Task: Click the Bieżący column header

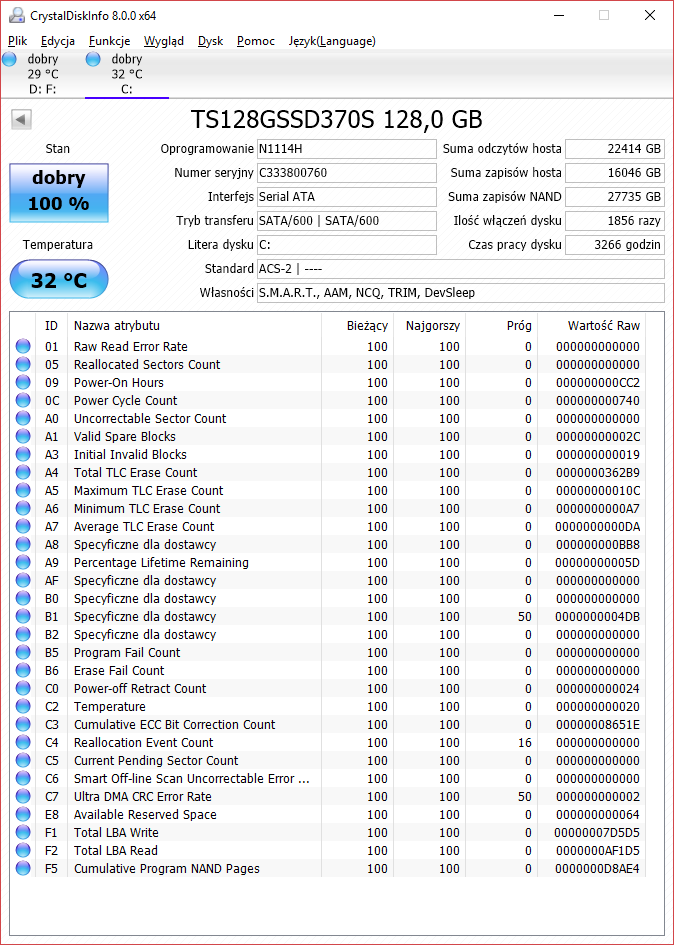Action: (x=357, y=325)
